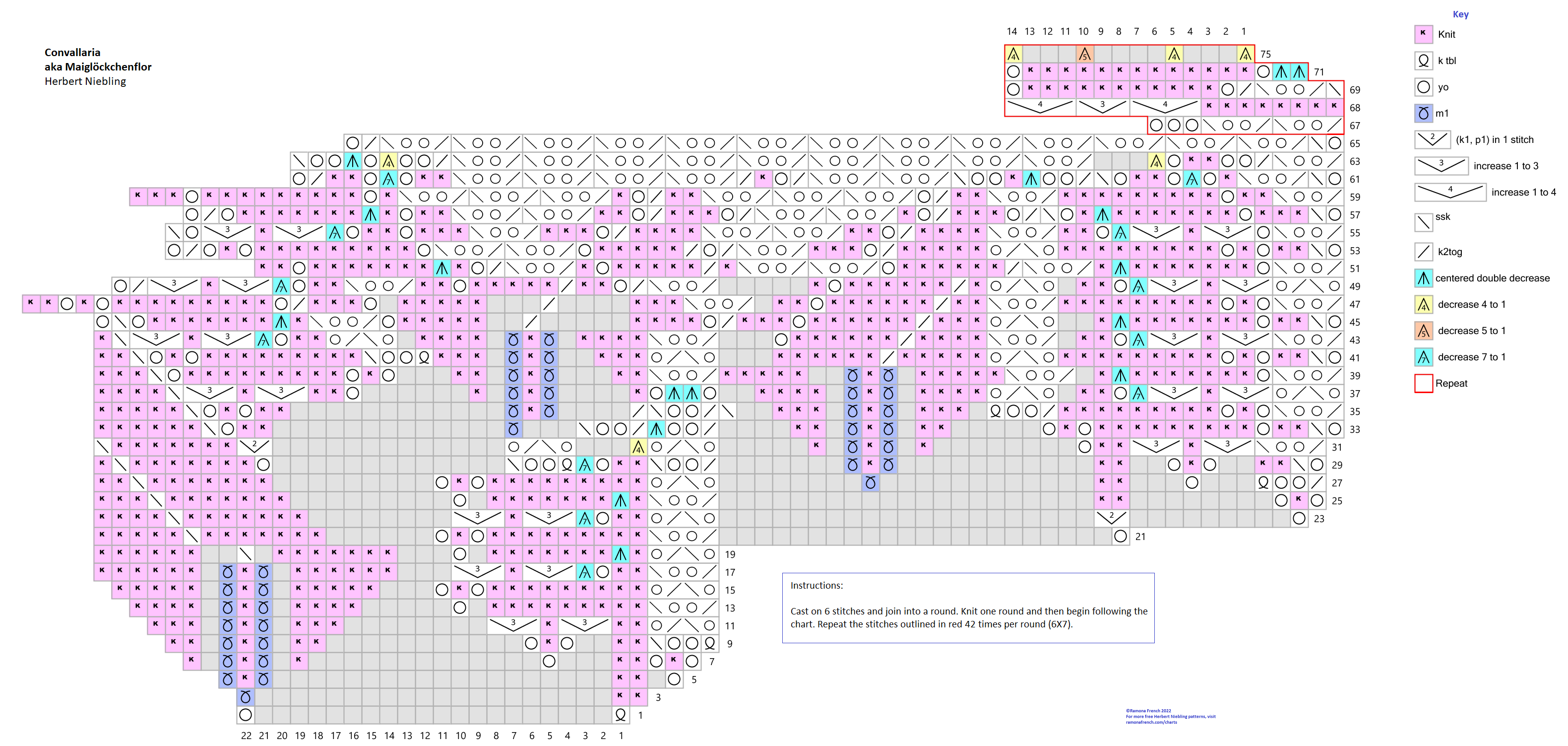Click the increase 1 to 3 key symbol
This screenshot has height=746, width=1568.
(1441, 166)
